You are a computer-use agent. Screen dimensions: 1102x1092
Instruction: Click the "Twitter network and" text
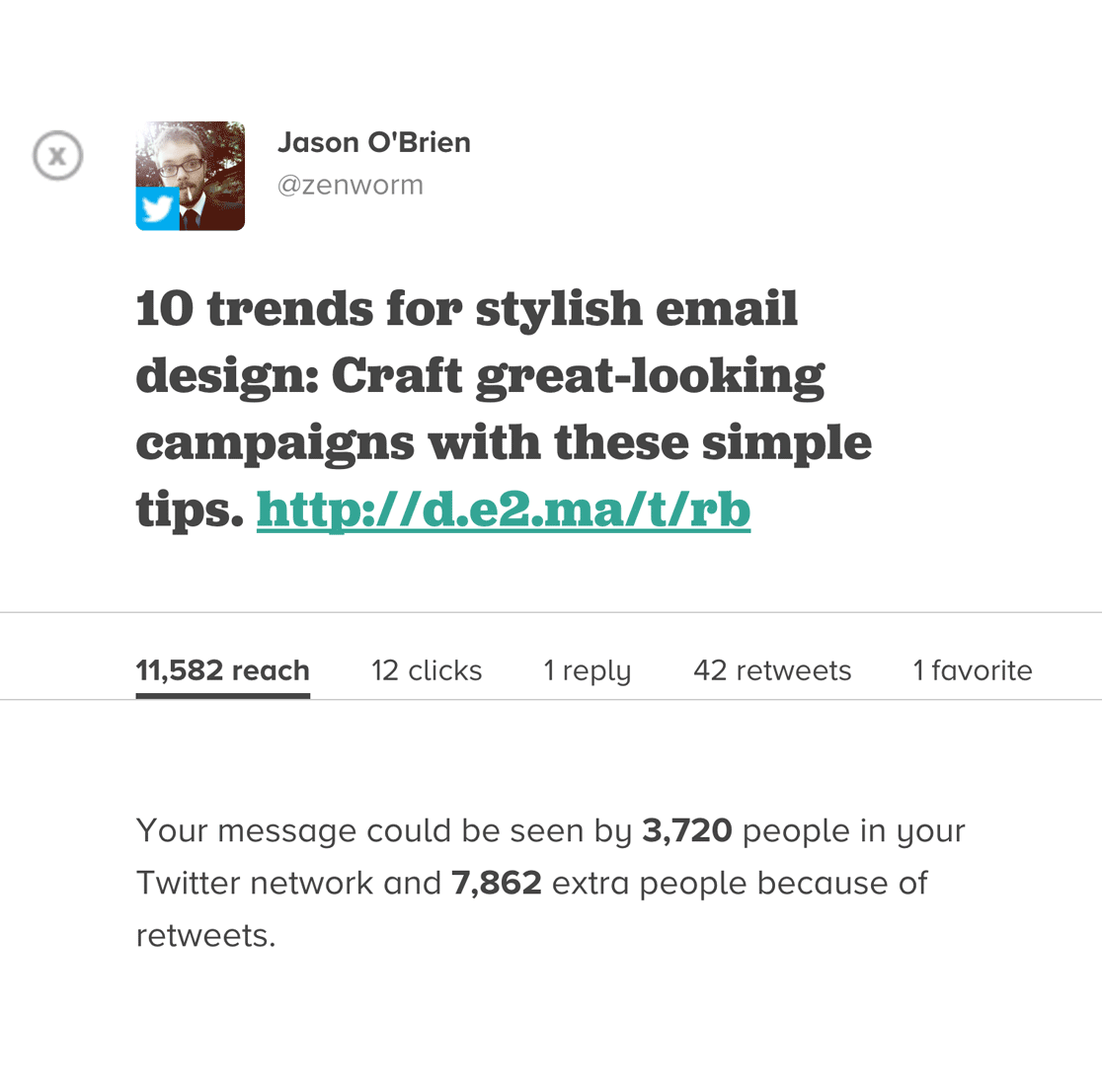click(x=288, y=883)
